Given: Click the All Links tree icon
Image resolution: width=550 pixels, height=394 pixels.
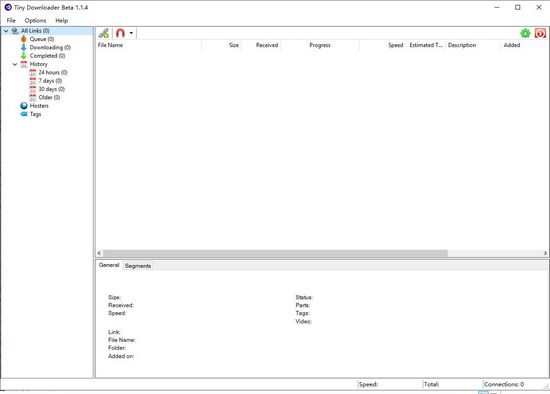Looking at the screenshot, I should tap(15, 31).
